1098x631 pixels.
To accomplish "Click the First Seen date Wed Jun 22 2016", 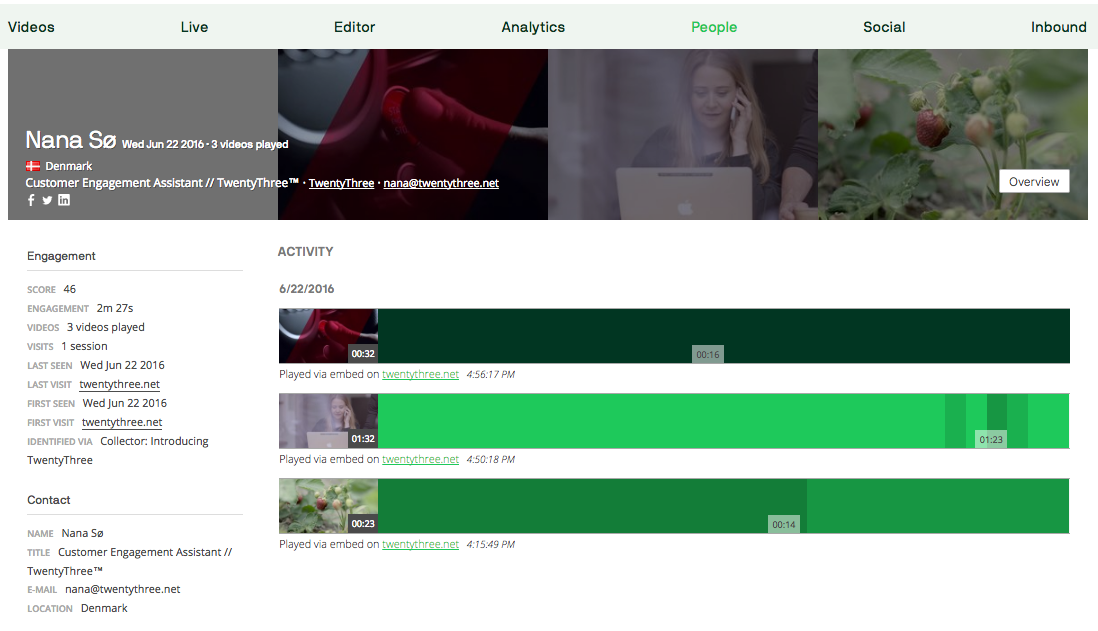I will coord(125,403).
